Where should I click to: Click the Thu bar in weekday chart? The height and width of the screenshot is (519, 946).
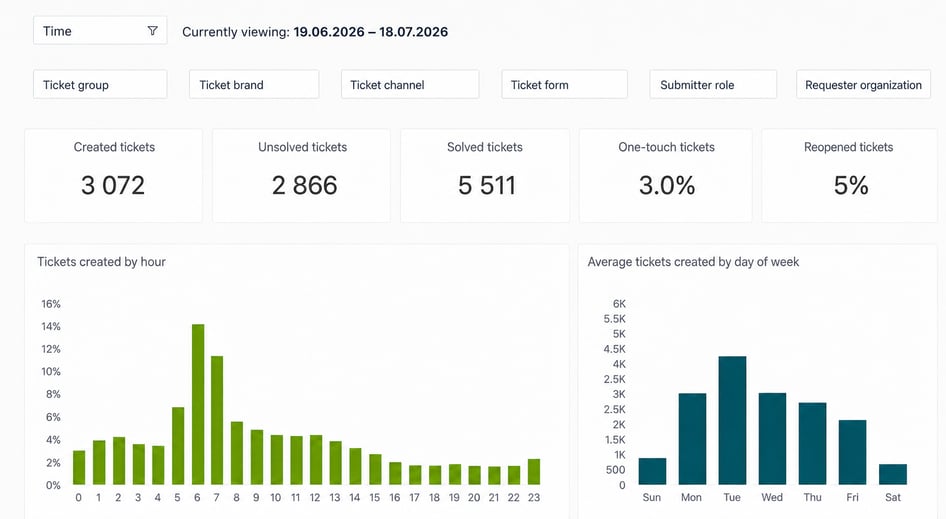pyautogui.click(x=813, y=444)
